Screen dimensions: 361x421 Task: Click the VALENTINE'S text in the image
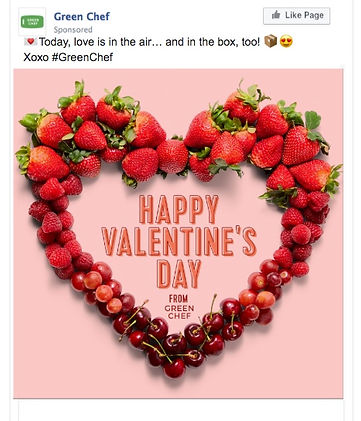(179, 241)
